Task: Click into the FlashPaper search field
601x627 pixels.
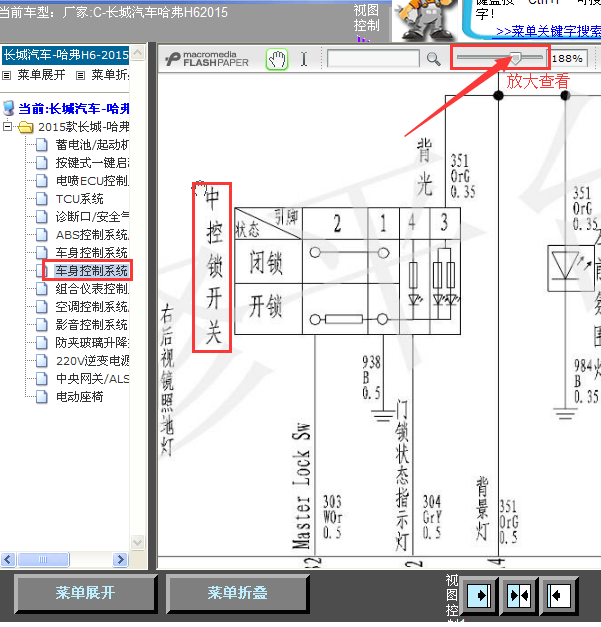Action: click(x=373, y=59)
